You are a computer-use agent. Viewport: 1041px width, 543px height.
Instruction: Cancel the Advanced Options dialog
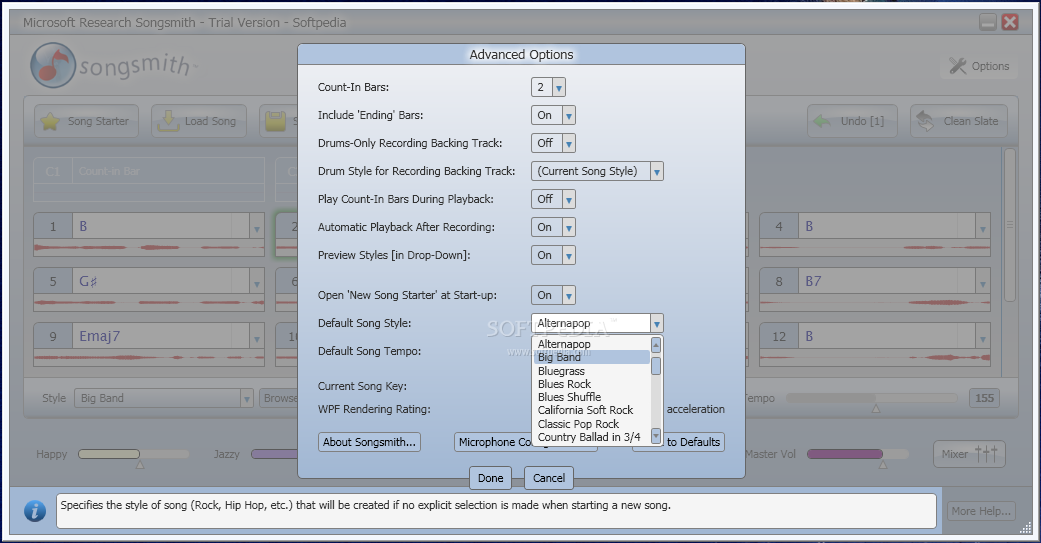[x=548, y=478]
